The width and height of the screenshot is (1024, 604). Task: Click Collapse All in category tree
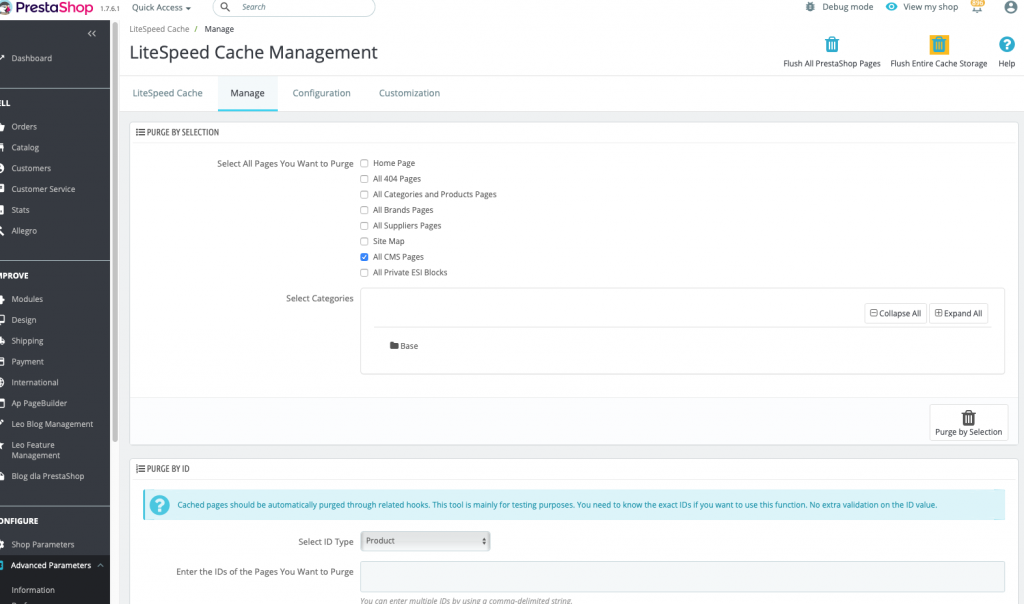click(x=895, y=313)
